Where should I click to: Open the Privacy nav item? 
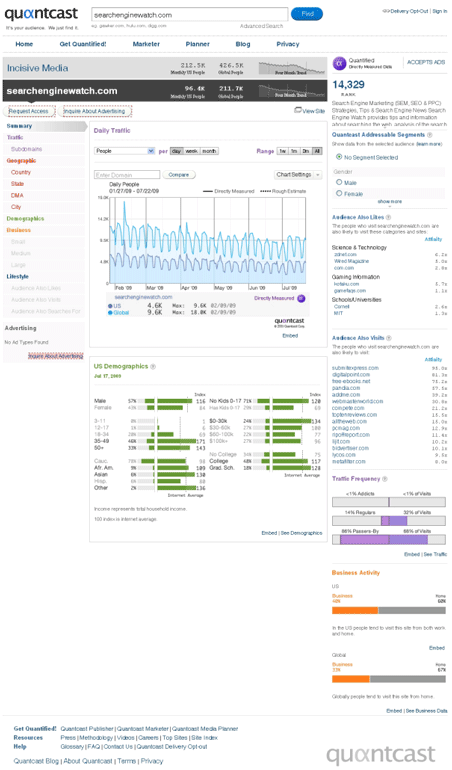pyautogui.click(x=288, y=44)
